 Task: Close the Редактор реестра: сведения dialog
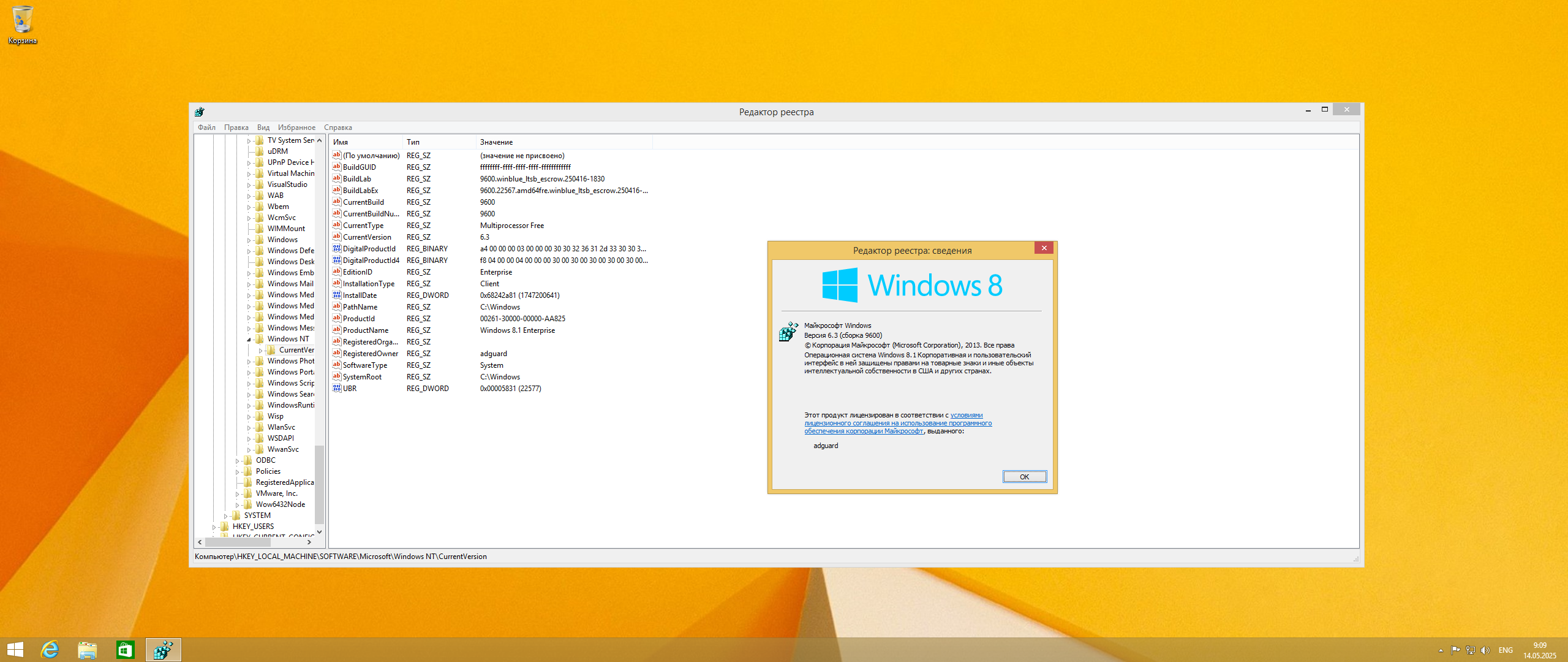point(1044,248)
